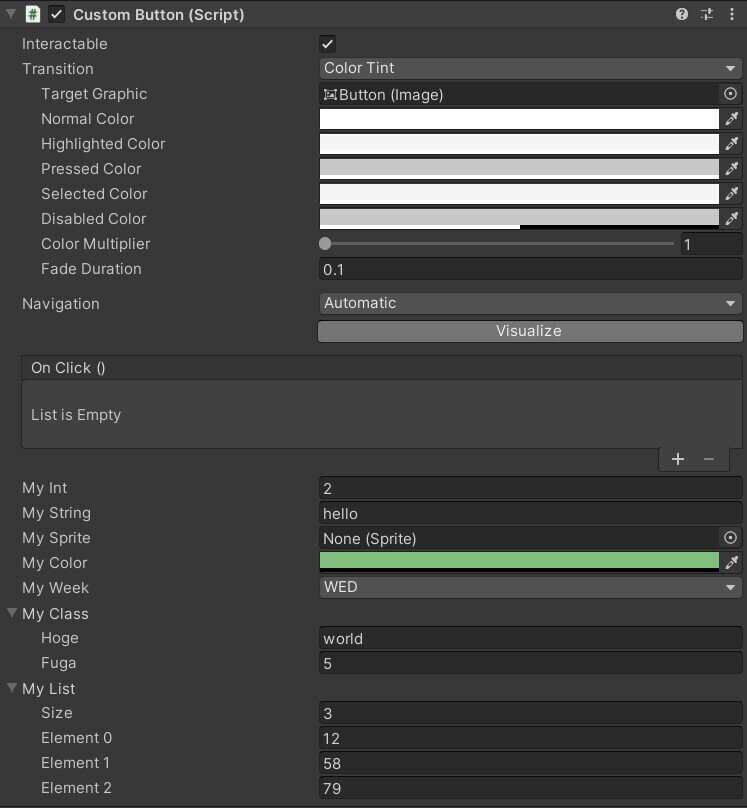Click the Color Multiplier label
Image resolution: width=747 pixels, height=808 pixels.
point(96,244)
